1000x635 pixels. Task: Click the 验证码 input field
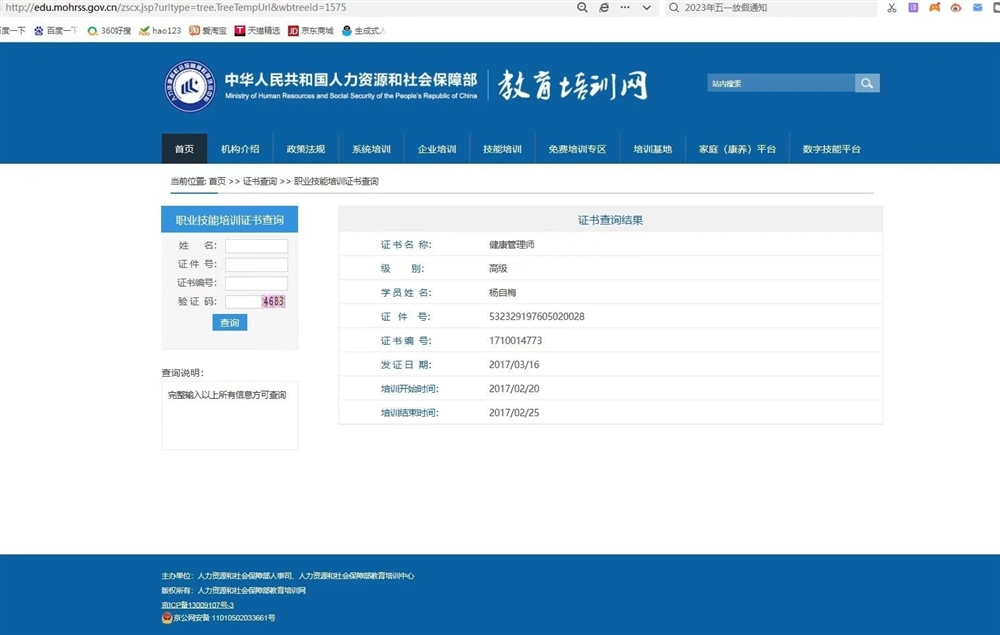[x=243, y=302]
